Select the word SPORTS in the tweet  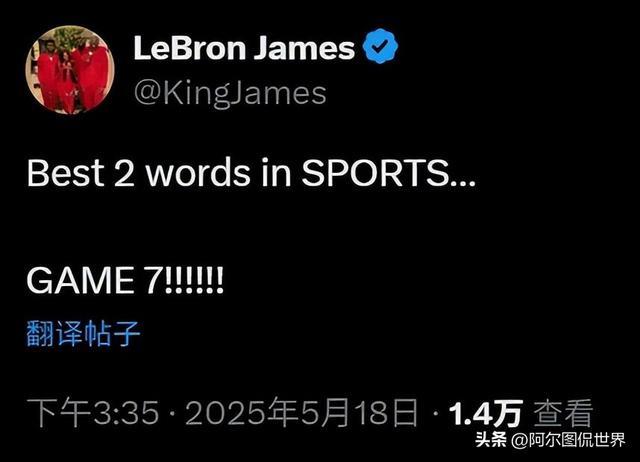(x=375, y=173)
